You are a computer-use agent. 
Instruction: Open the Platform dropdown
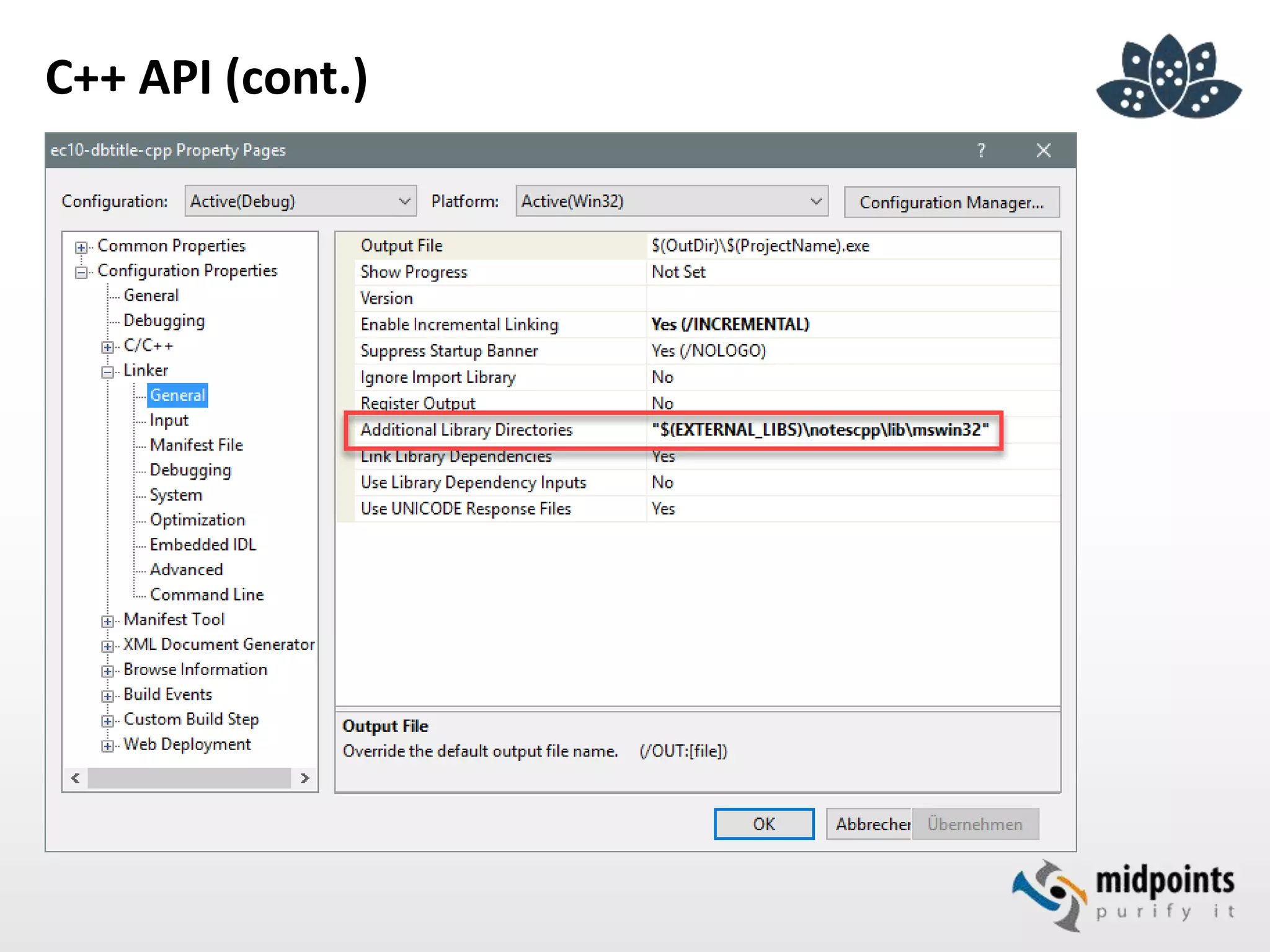[x=672, y=201]
